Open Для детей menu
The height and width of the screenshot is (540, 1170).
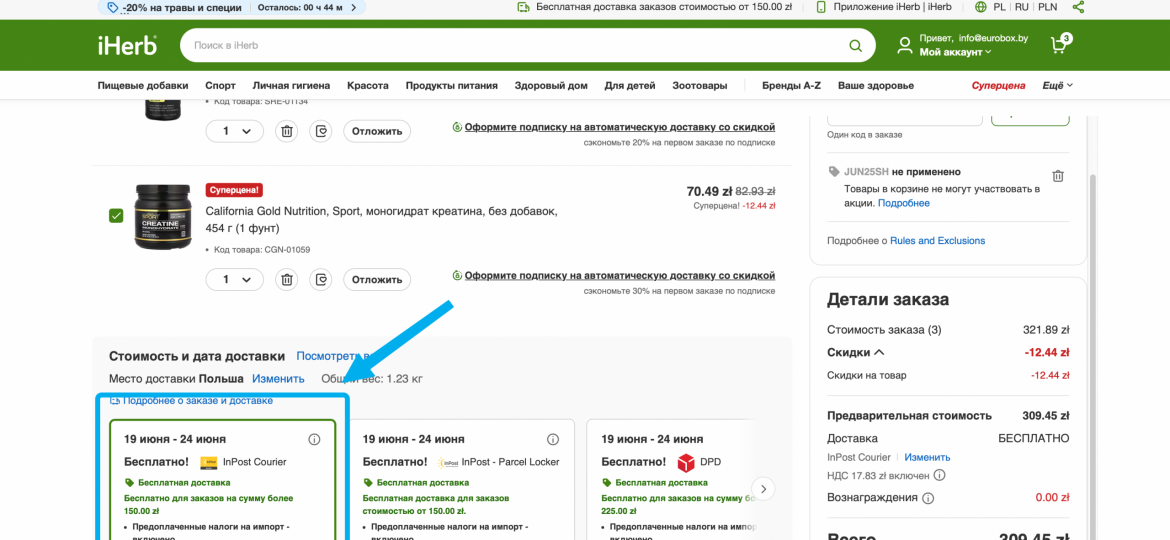click(x=630, y=86)
